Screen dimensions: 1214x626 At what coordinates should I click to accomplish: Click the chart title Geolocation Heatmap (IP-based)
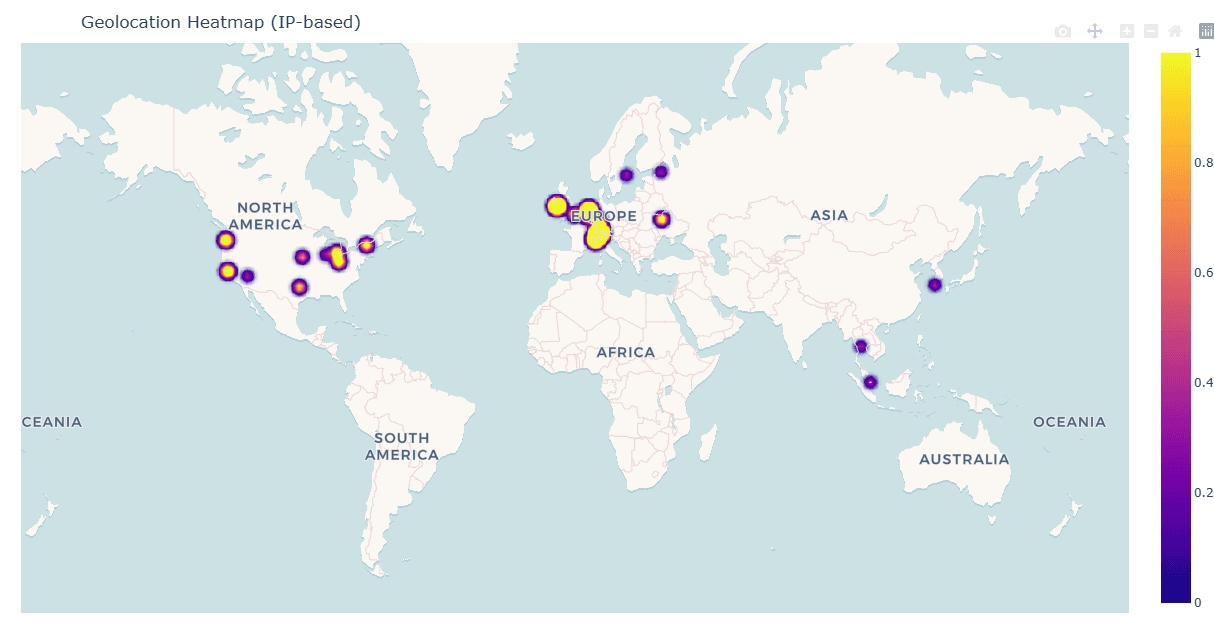tap(222, 22)
